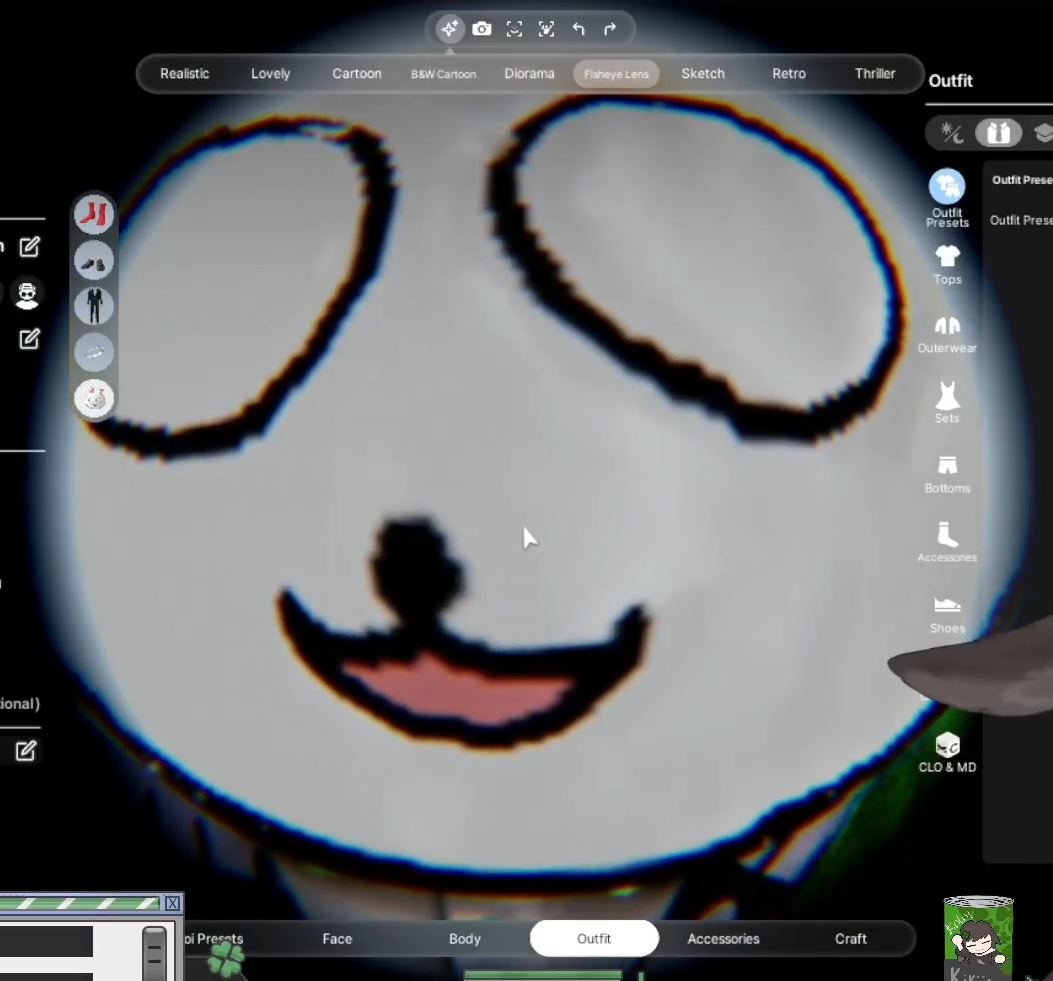This screenshot has height=981, width=1053.
Task: Apply the Diorama filter
Action: (x=529, y=74)
